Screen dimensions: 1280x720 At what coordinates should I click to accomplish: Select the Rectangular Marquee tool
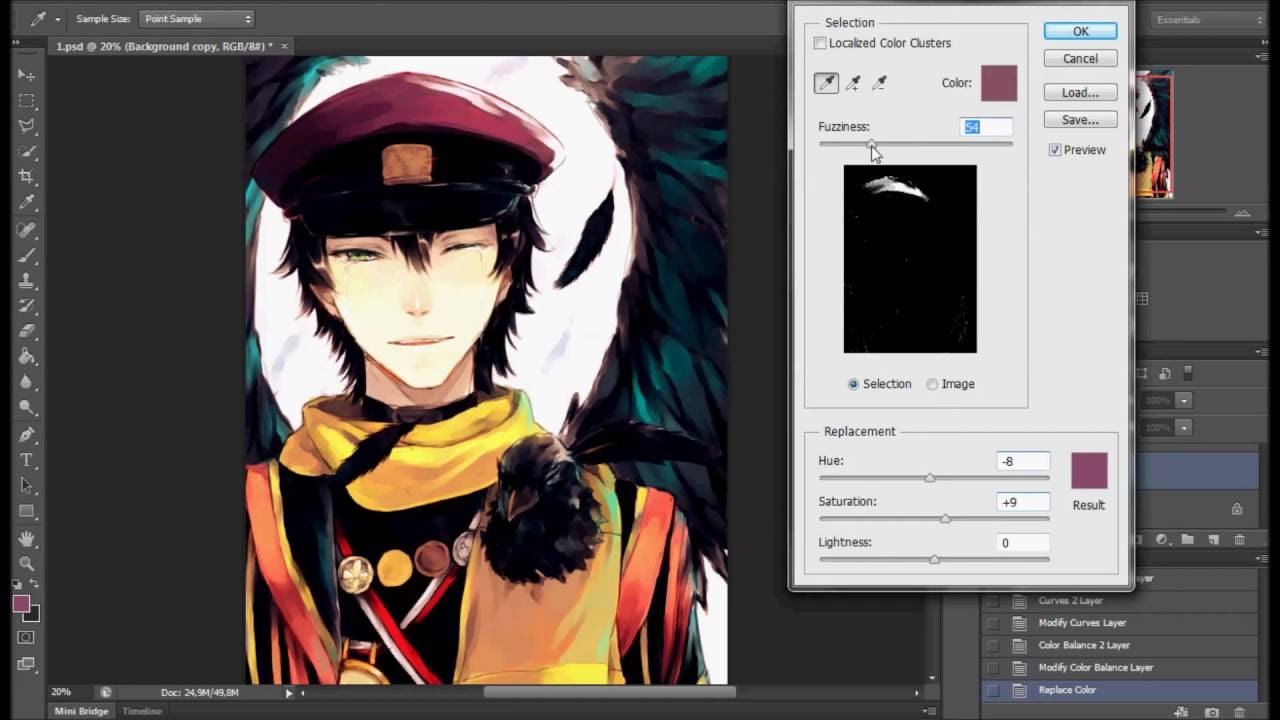27,101
